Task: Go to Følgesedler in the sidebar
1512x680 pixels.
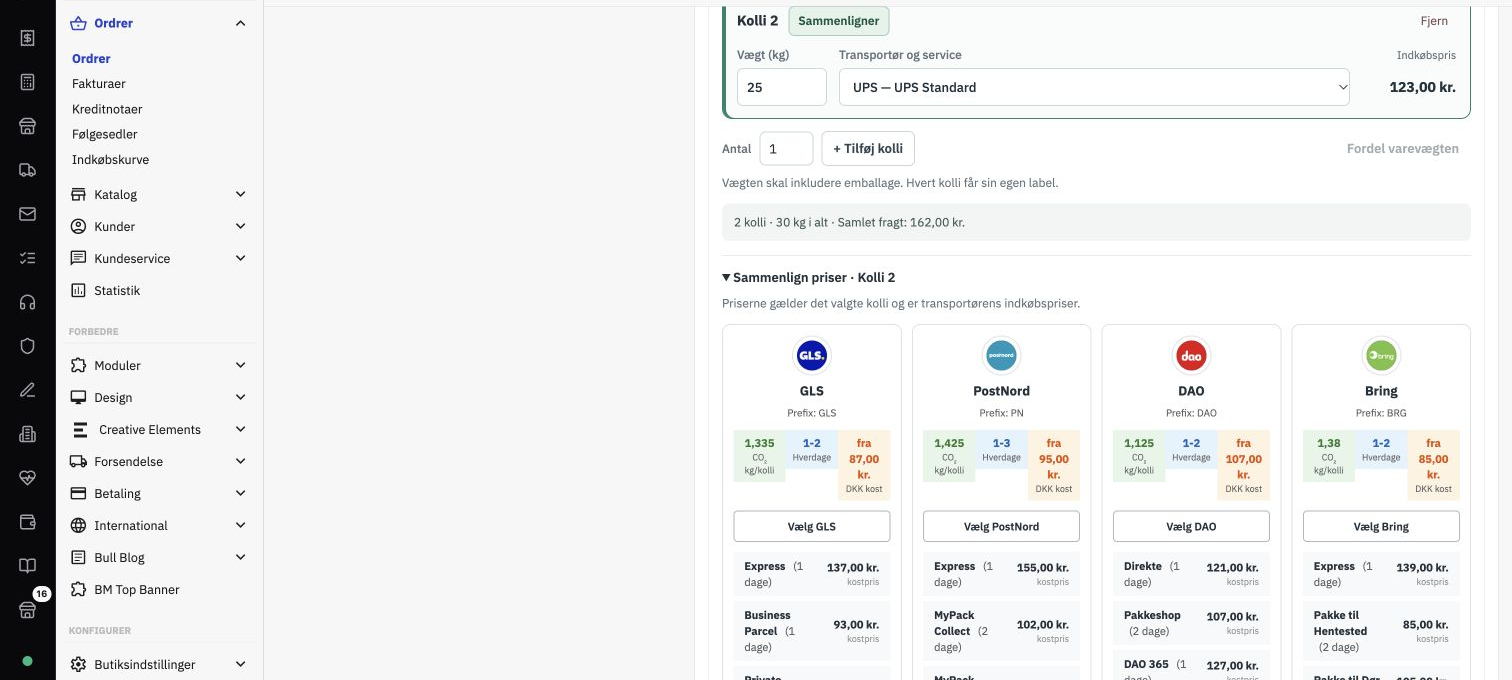Action: [105, 134]
